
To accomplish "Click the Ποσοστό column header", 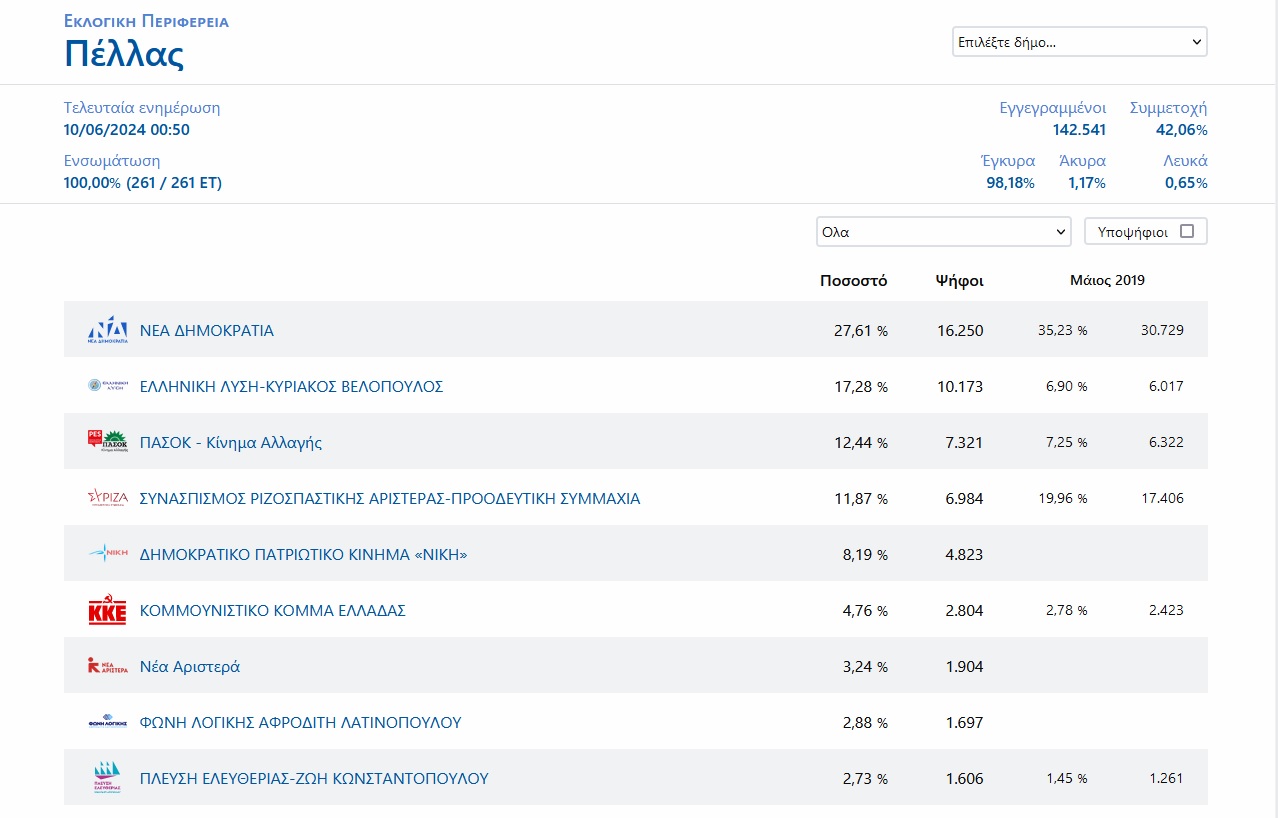I will click(853, 281).
